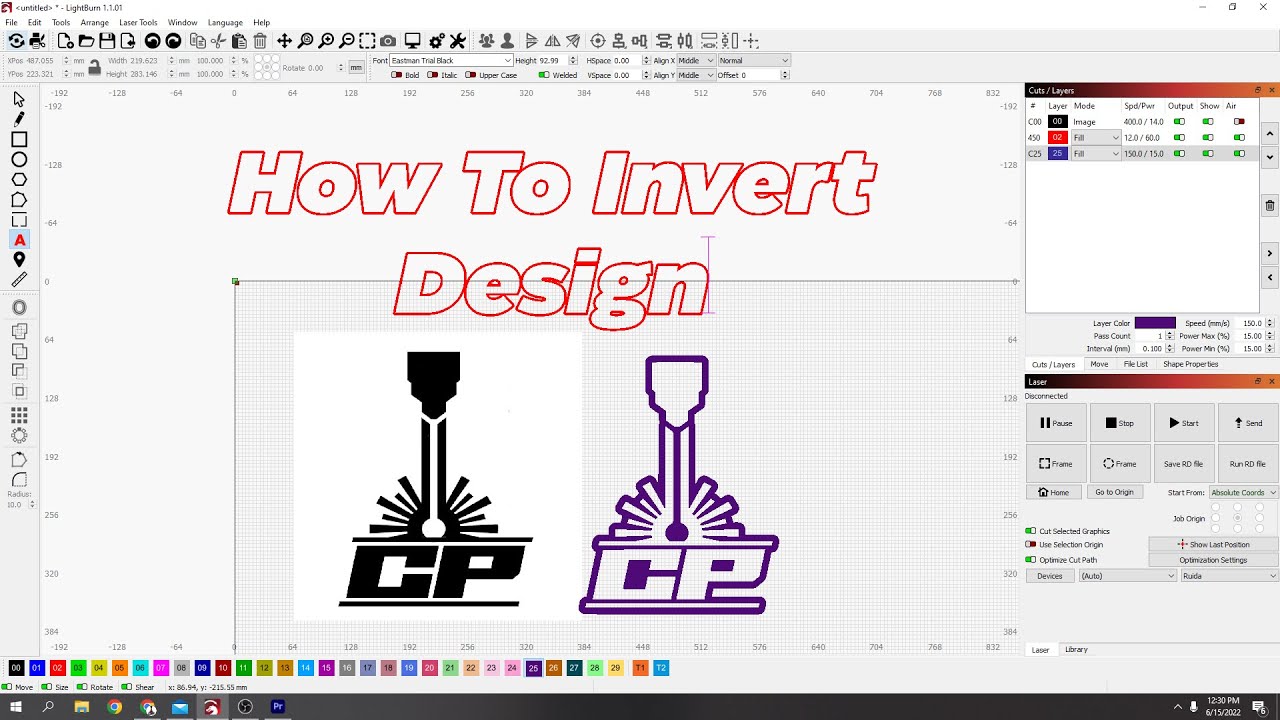Screen dimensions: 1280x720
Task: Toggle the Welded text switch
Action: (x=544, y=75)
